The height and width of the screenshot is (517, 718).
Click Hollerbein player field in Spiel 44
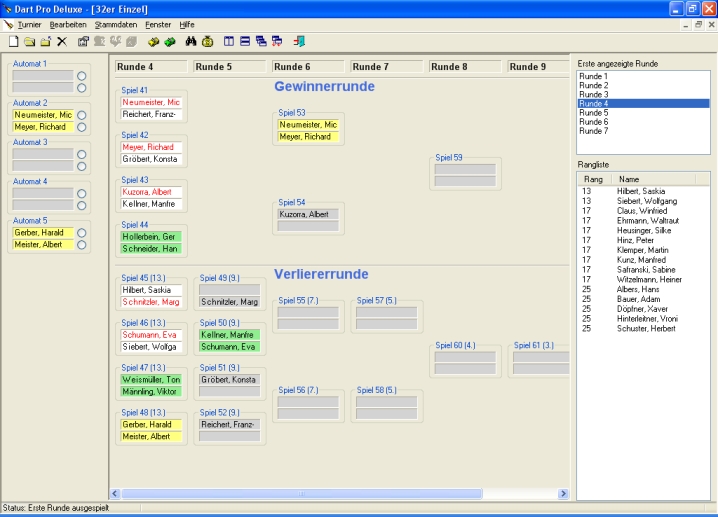tap(149, 237)
